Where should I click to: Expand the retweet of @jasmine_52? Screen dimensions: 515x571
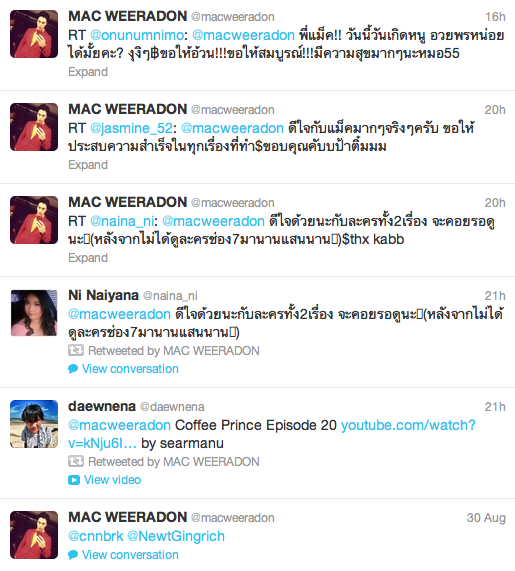tap(88, 165)
